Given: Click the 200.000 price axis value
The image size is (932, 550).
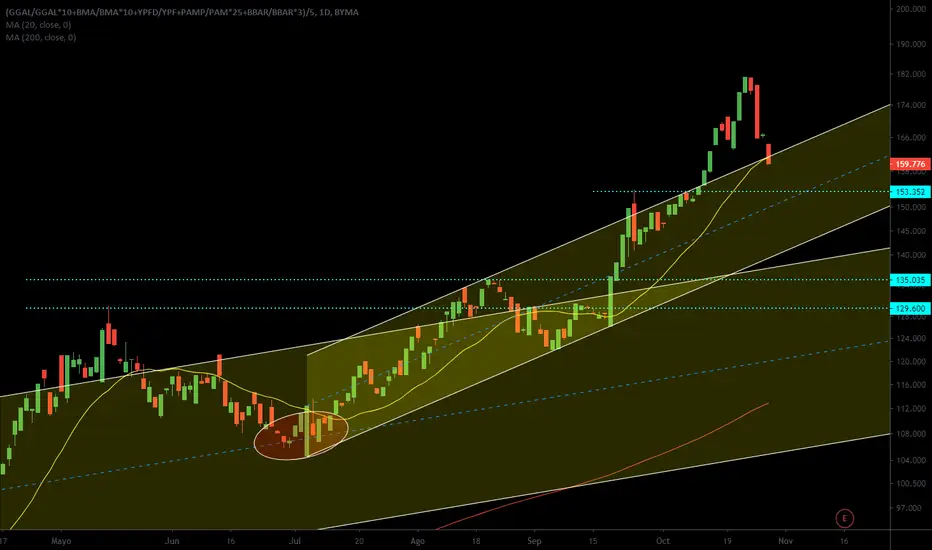Looking at the screenshot, I should [911, 9].
